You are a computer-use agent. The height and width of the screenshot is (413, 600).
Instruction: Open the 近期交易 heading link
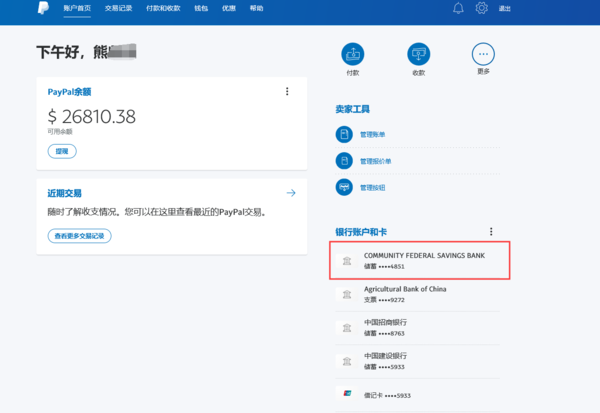click(x=64, y=193)
